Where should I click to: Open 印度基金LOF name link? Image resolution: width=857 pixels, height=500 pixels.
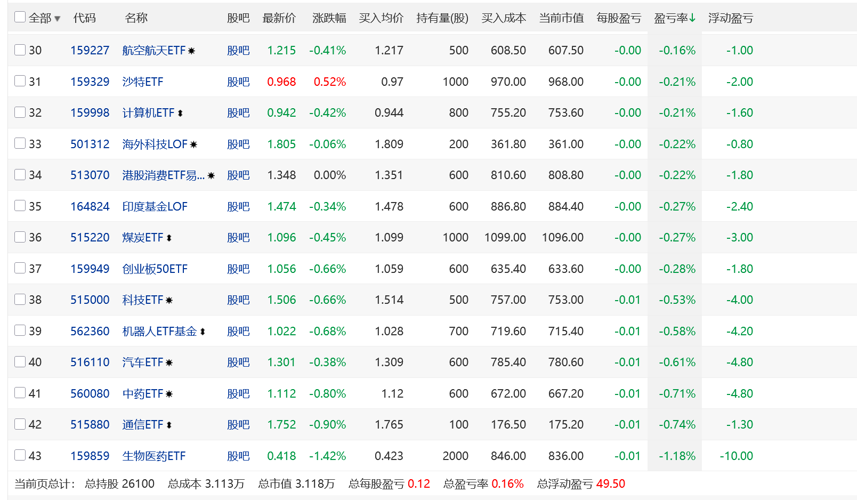coord(155,207)
